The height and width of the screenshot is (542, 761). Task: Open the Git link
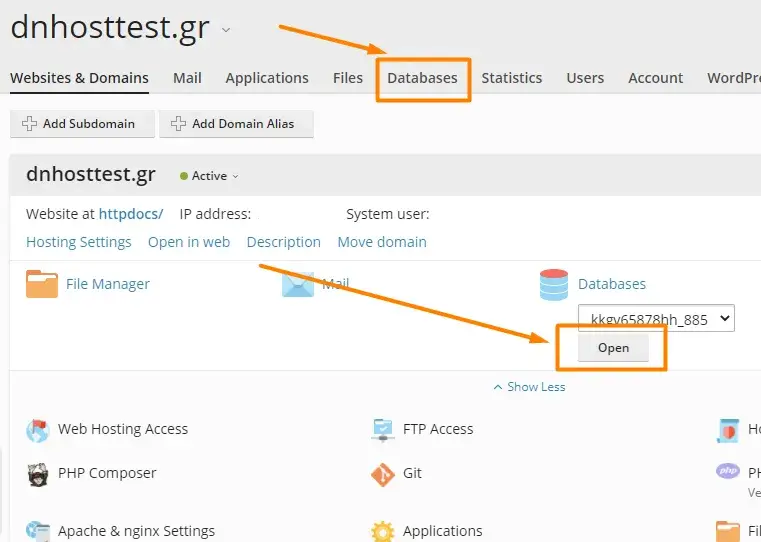412,473
